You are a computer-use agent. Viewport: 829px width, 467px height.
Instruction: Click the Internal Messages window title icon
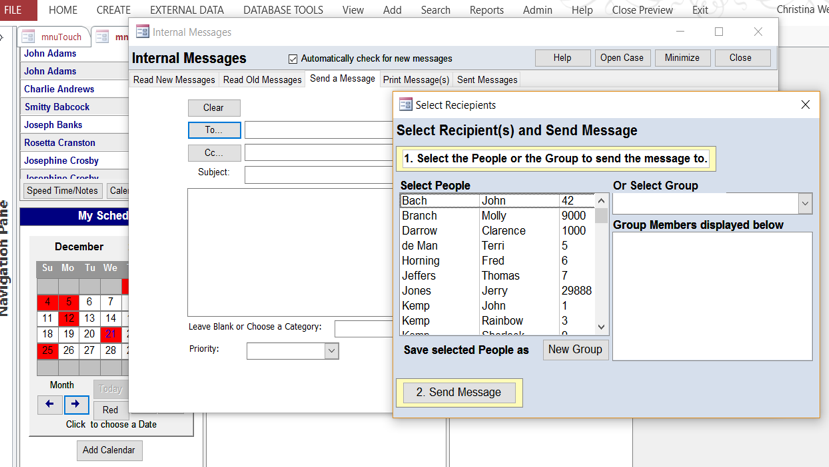click(x=142, y=32)
